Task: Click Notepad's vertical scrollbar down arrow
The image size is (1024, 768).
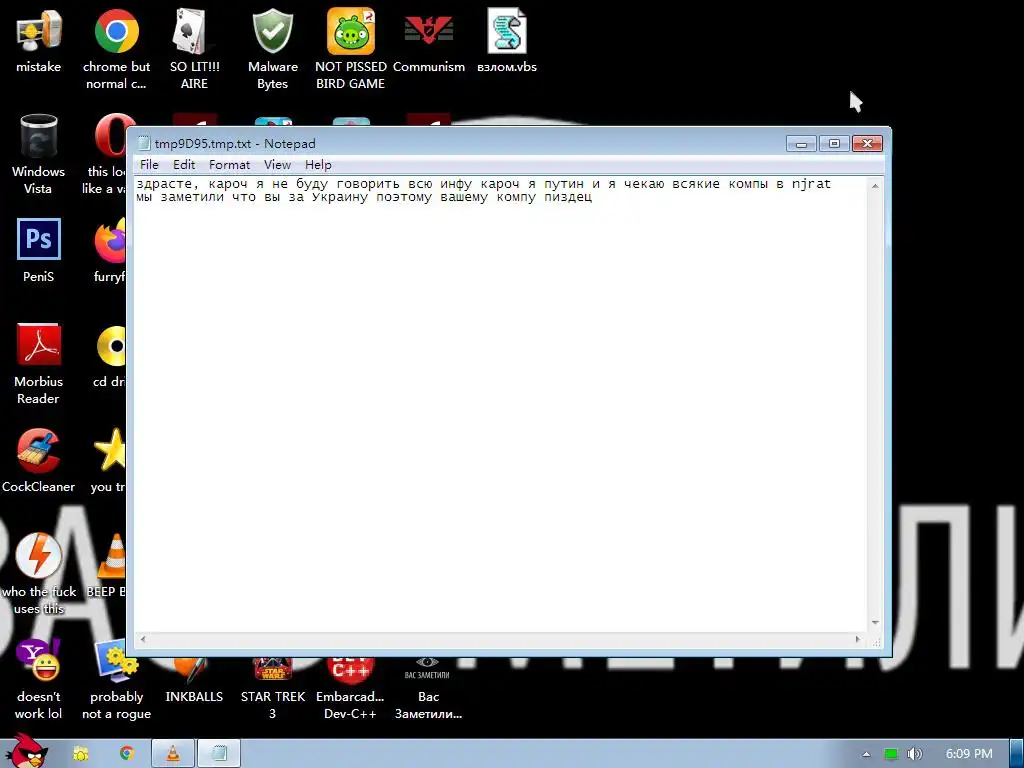Action: coord(875,623)
